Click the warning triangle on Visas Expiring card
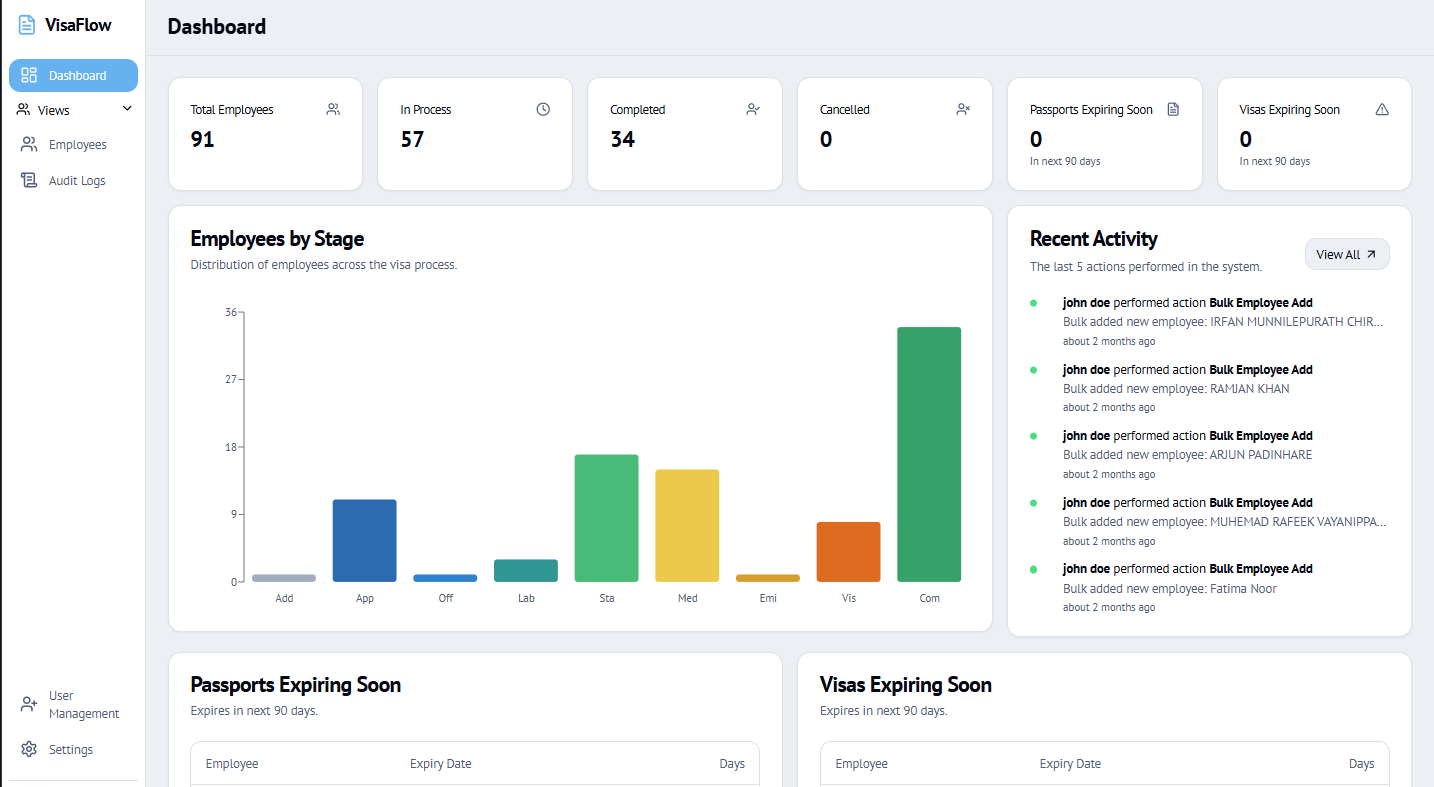The width and height of the screenshot is (1434, 787). coord(1382,109)
